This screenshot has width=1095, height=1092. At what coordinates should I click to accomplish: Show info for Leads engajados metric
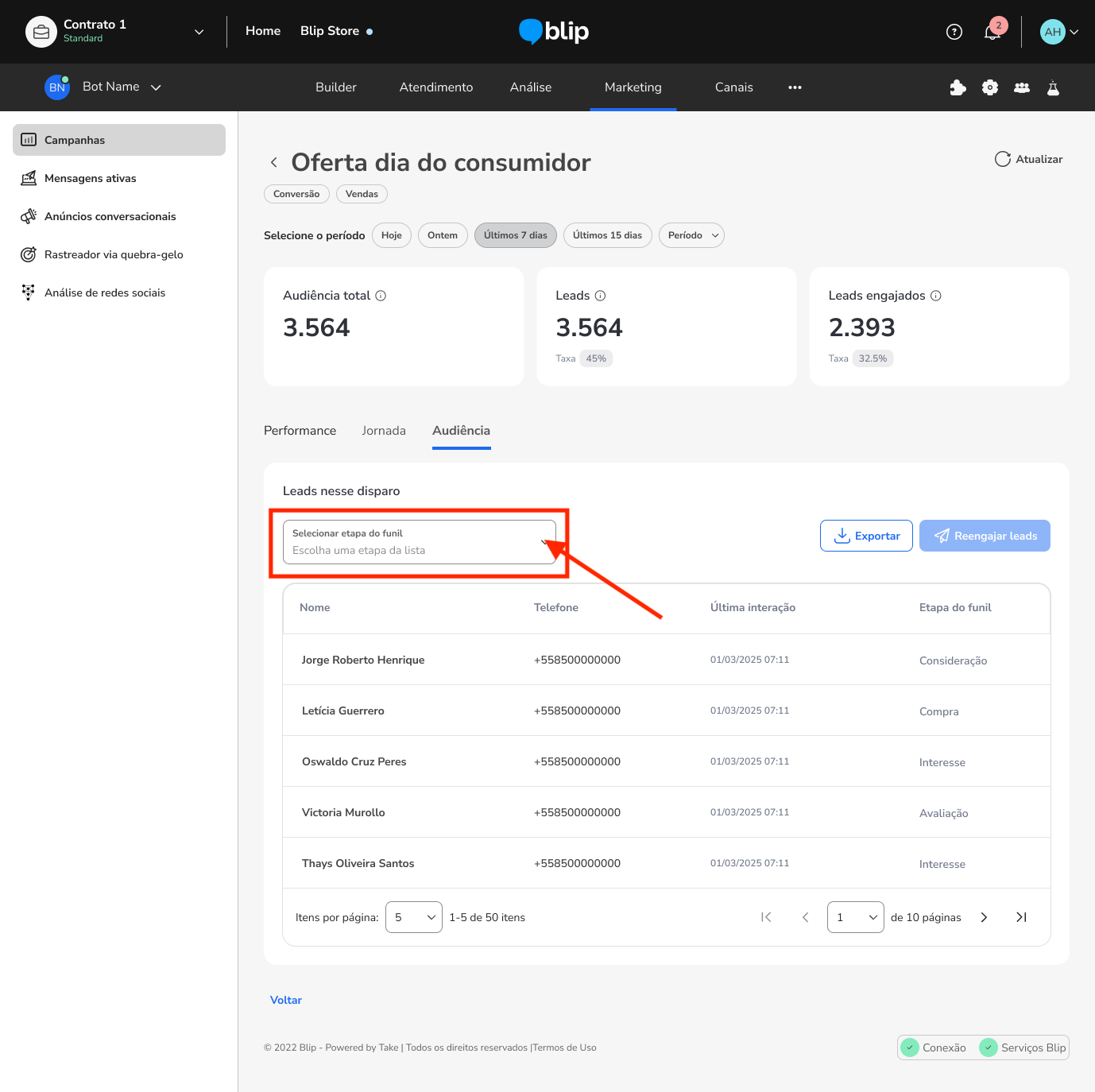pyautogui.click(x=936, y=296)
